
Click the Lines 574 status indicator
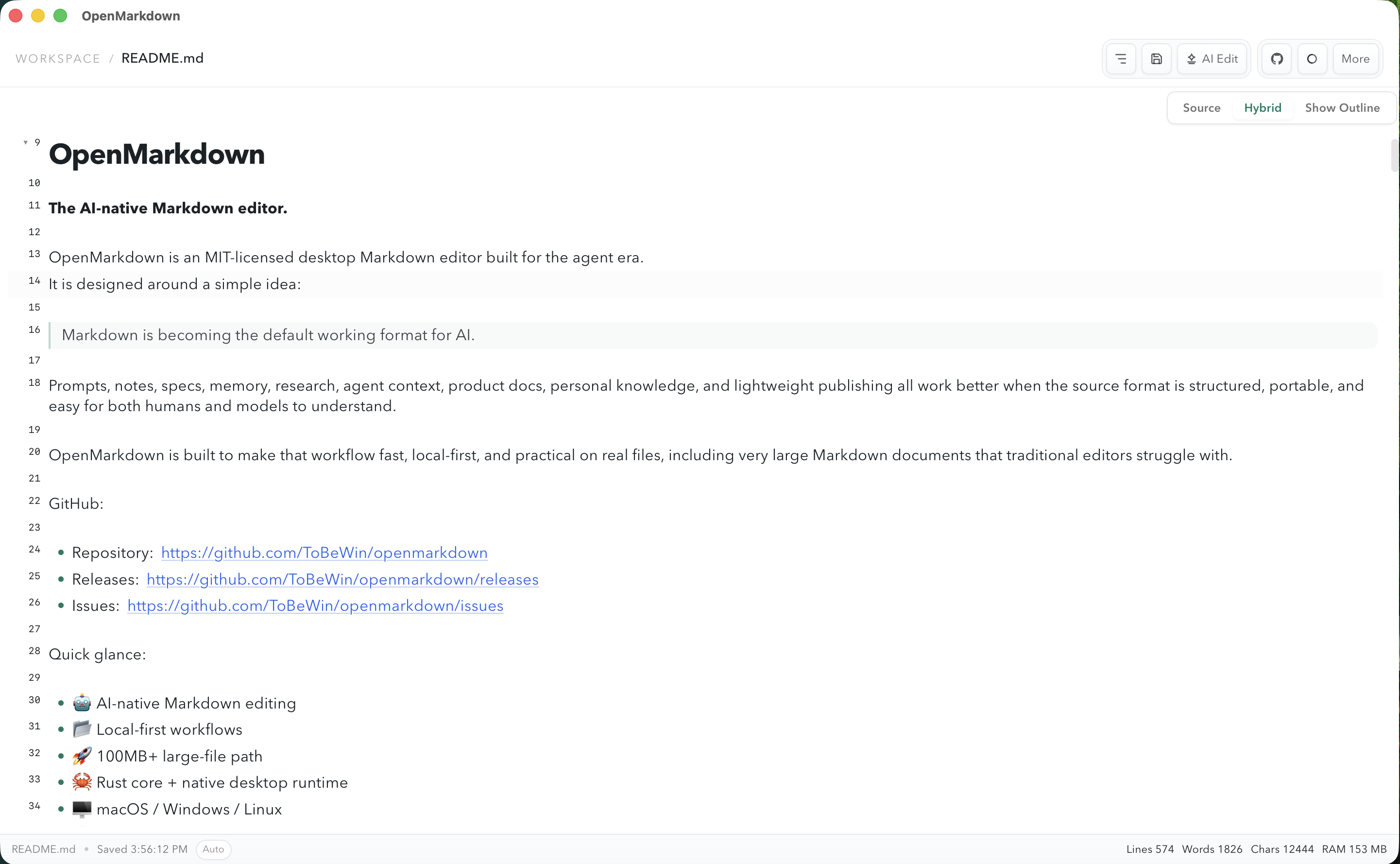[x=1150, y=849]
